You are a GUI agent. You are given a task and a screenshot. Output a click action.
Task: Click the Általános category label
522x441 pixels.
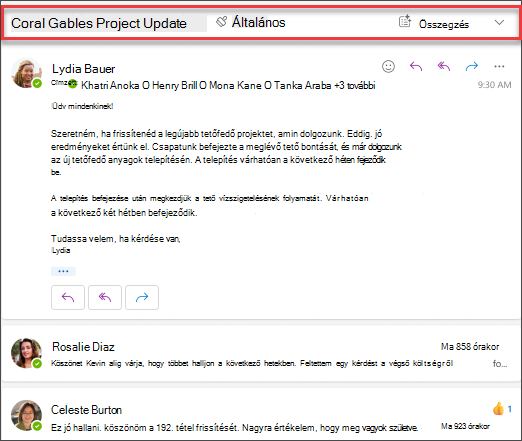pyautogui.click(x=259, y=22)
